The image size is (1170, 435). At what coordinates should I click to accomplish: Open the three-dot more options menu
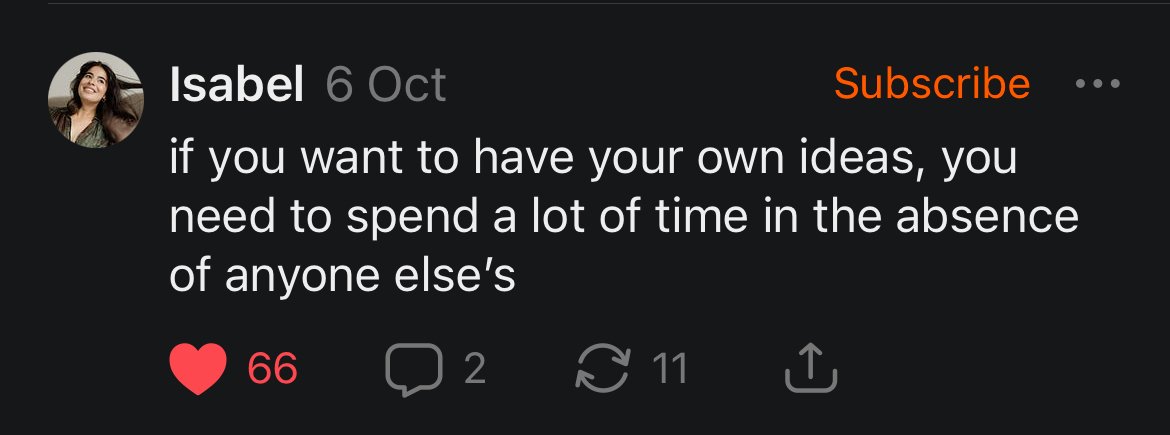[x=1097, y=85]
